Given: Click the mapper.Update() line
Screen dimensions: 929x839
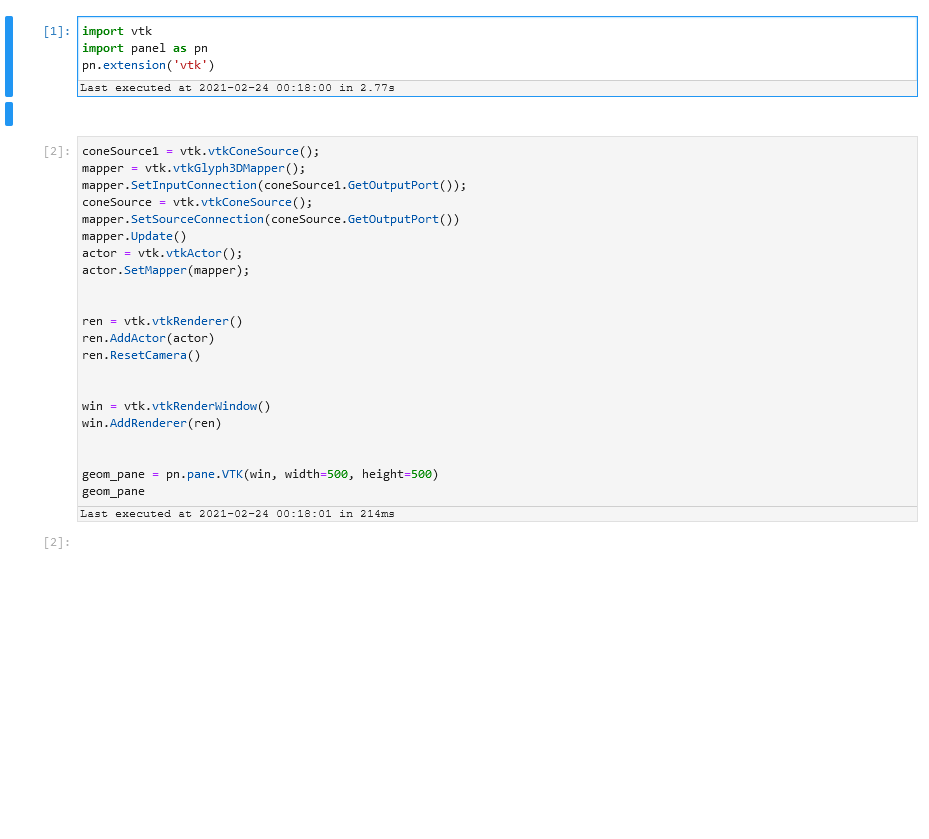Looking at the screenshot, I should tap(131, 236).
